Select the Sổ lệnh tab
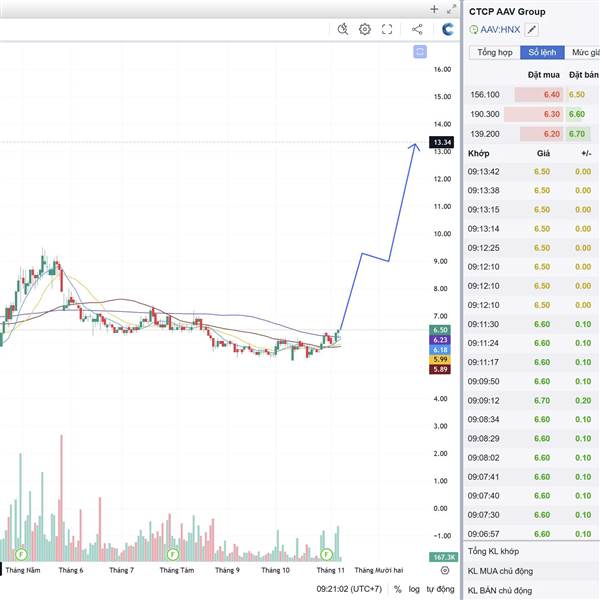This screenshot has width=600, height=600. pyautogui.click(x=542, y=52)
